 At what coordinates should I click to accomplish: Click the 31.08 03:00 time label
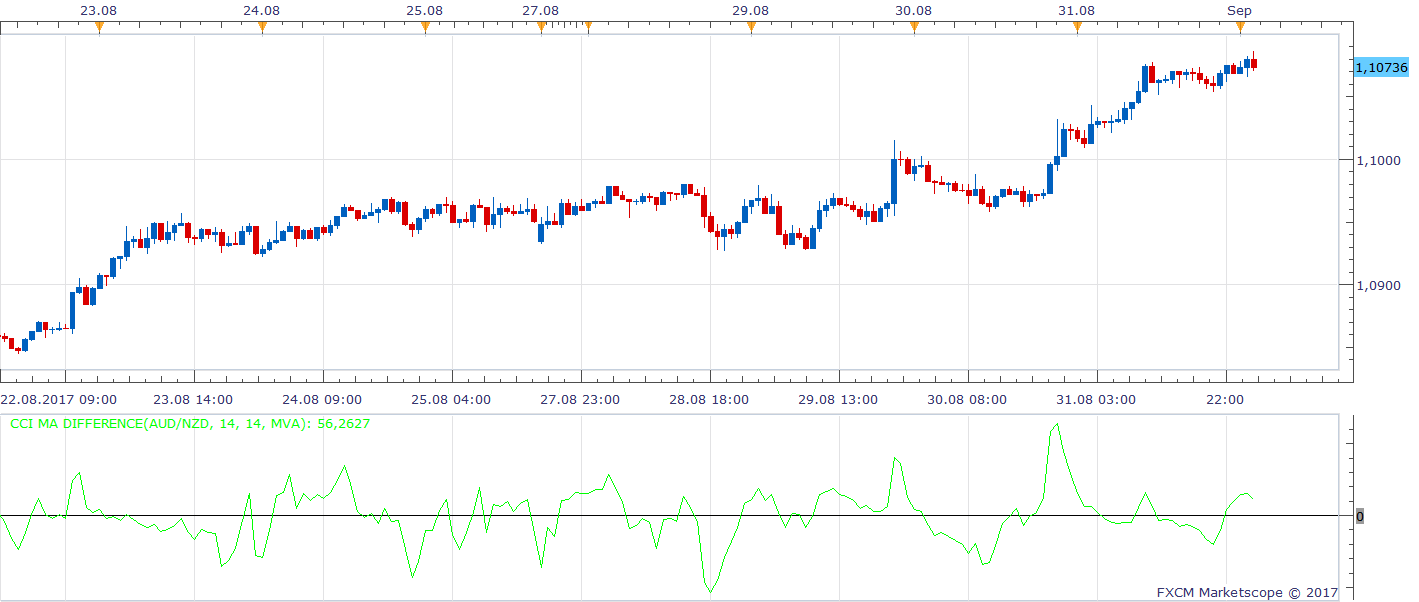1098,399
